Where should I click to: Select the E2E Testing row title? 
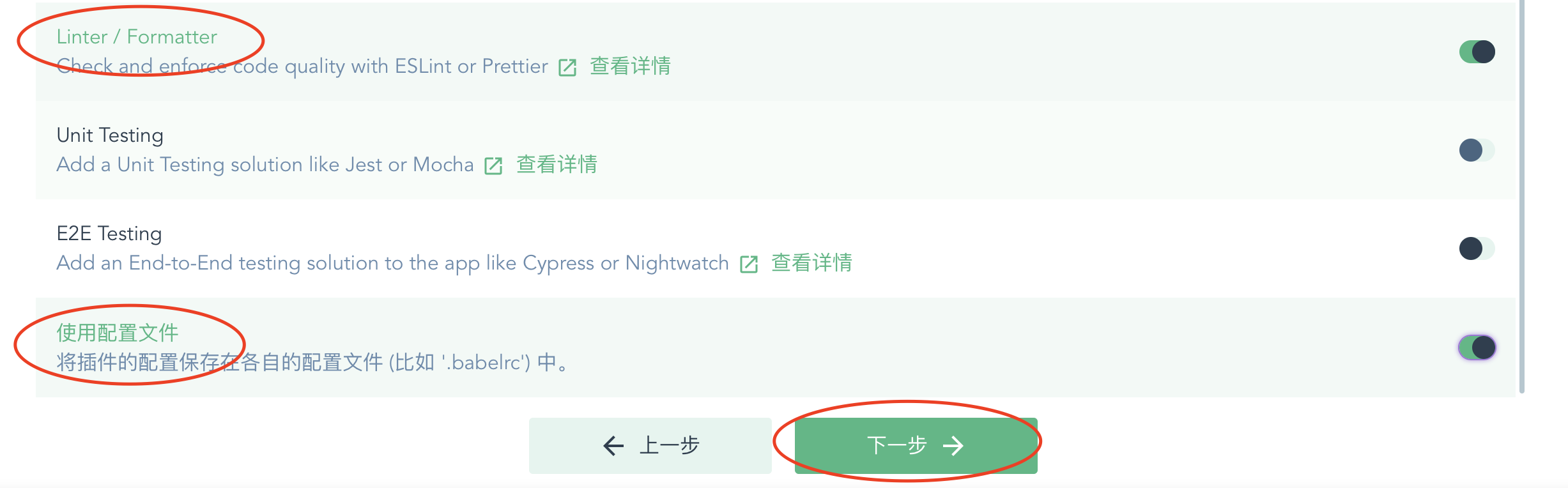[109, 234]
